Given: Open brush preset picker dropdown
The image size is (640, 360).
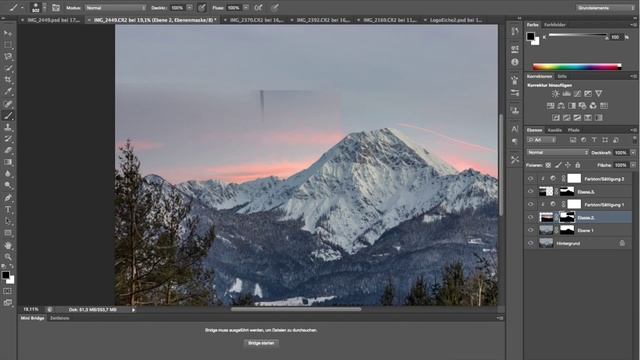Looking at the screenshot, I should [x=44, y=8].
